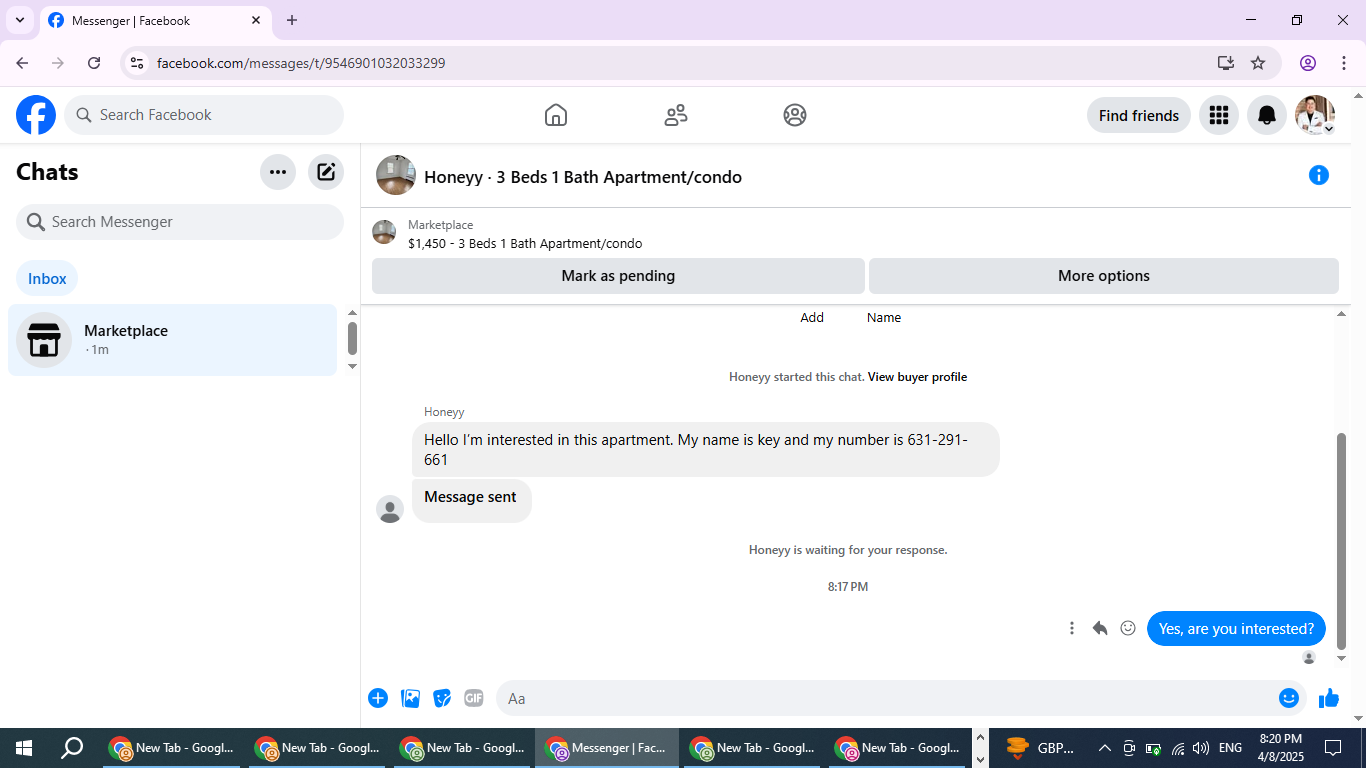Open the tab search dropdown arrow

pyautogui.click(x=19, y=20)
